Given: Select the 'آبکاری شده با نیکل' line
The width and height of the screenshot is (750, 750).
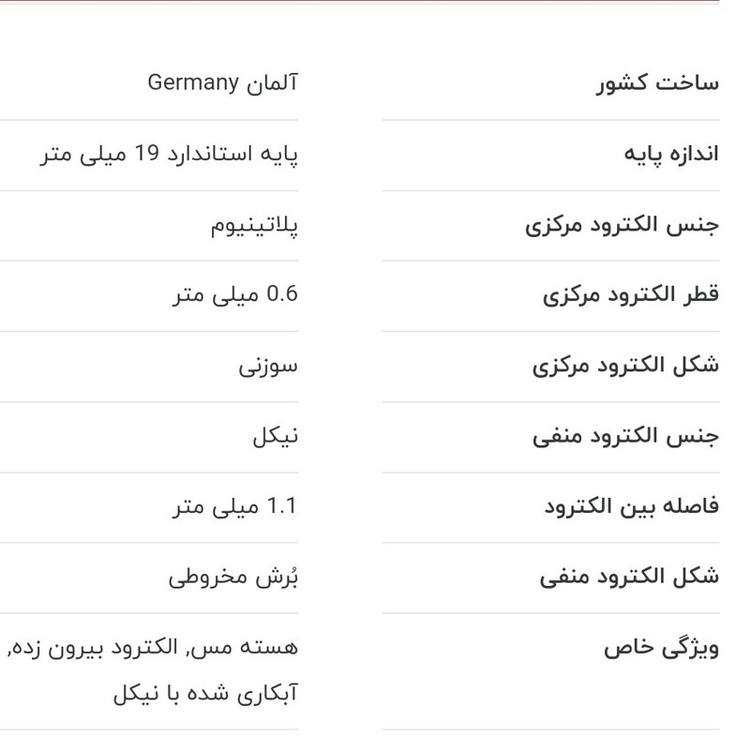Looking at the screenshot, I should (205, 694).
